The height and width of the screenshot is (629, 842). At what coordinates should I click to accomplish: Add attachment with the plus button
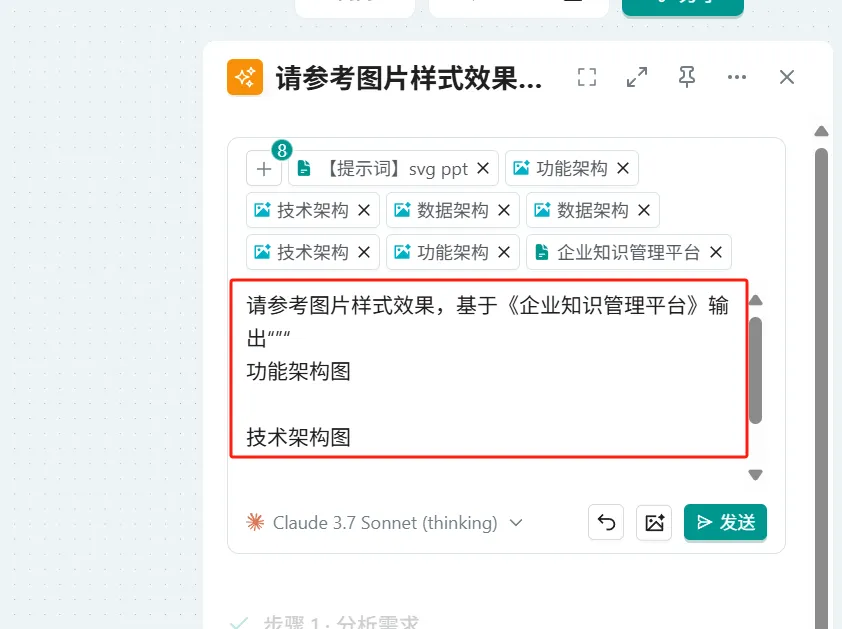point(264,169)
